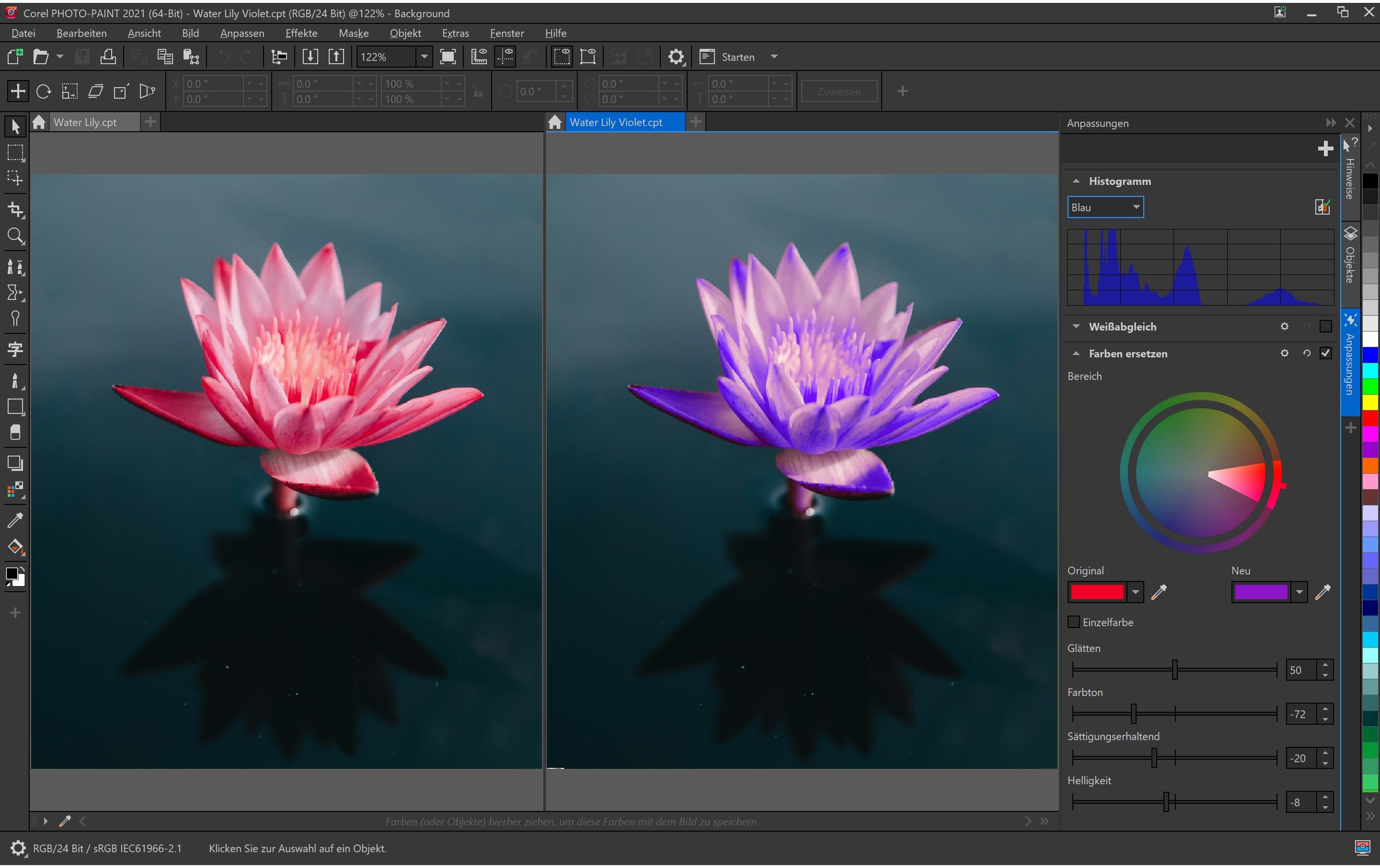Open the zoom level 122% dropdown

[x=424, y=57]
